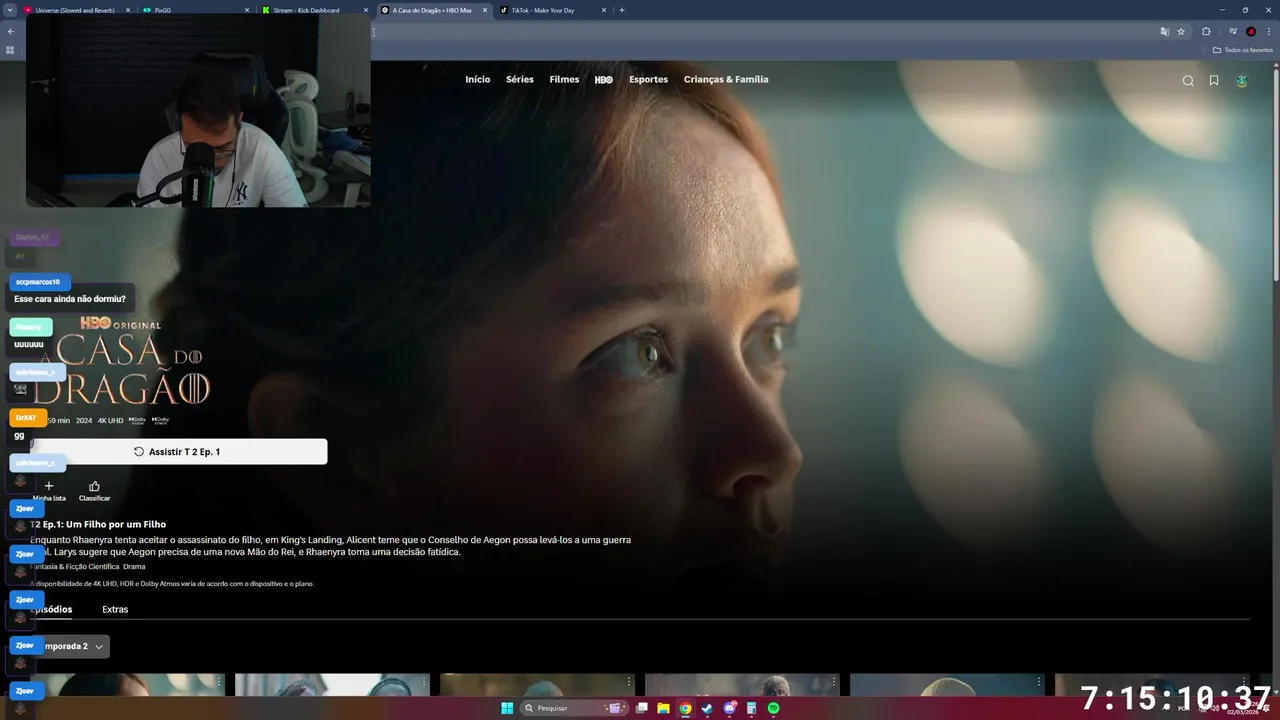Close the Stream - Kick Dashboard tab
Screen dimensions: 1280x720
367,10
